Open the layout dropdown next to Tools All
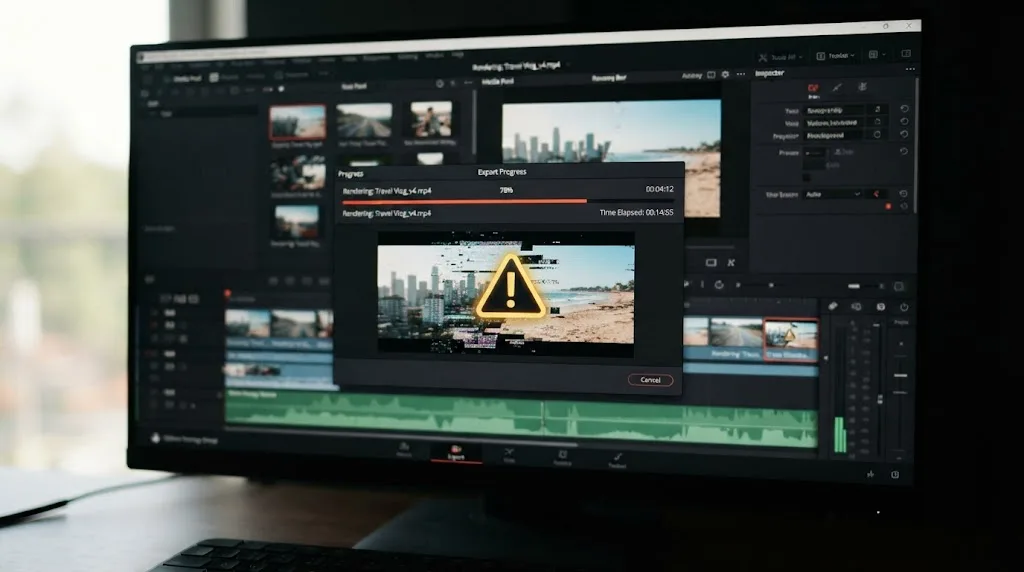 836,56
